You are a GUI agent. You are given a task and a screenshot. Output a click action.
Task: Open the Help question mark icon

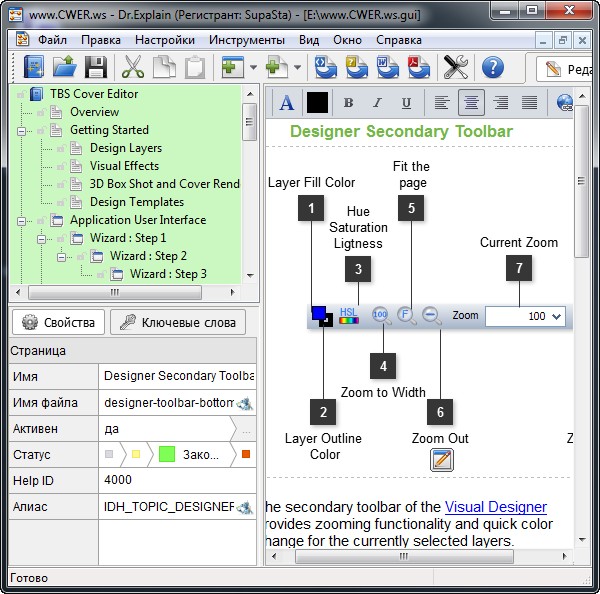[492, 67]
